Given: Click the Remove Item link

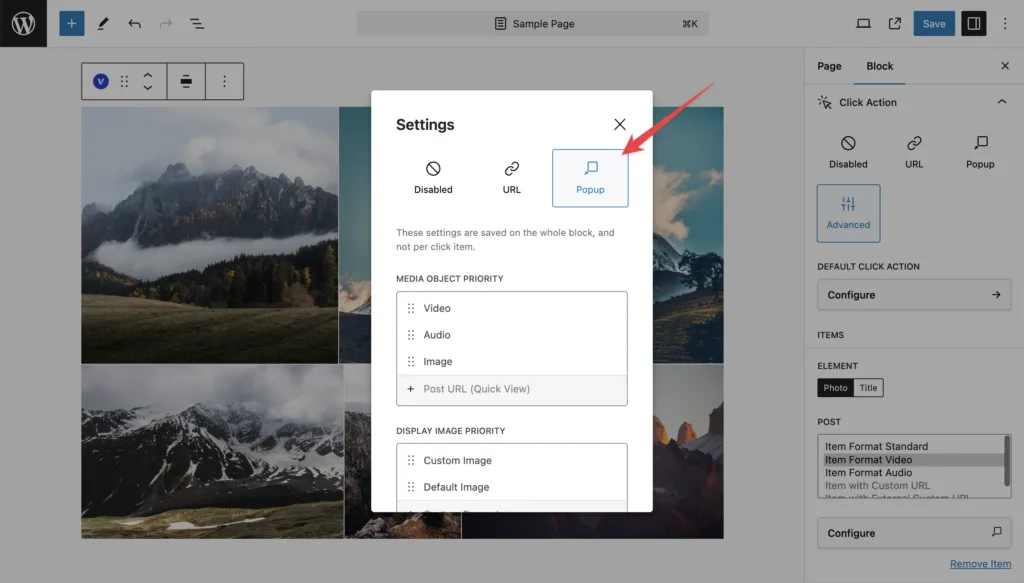Looking at the screenshot, I should click(x=980, y=564).
